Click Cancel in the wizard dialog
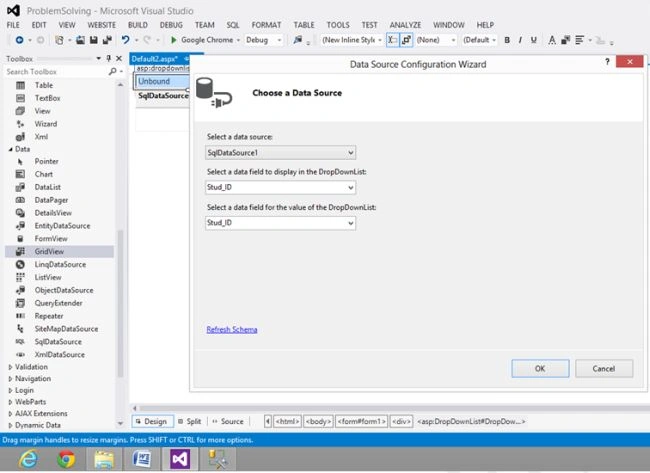This screenshot has width=650, height=473. click(604, 369)
